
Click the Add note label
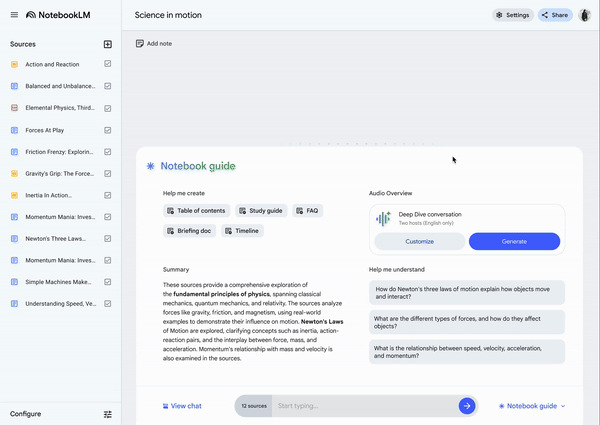tap(159, 44)
